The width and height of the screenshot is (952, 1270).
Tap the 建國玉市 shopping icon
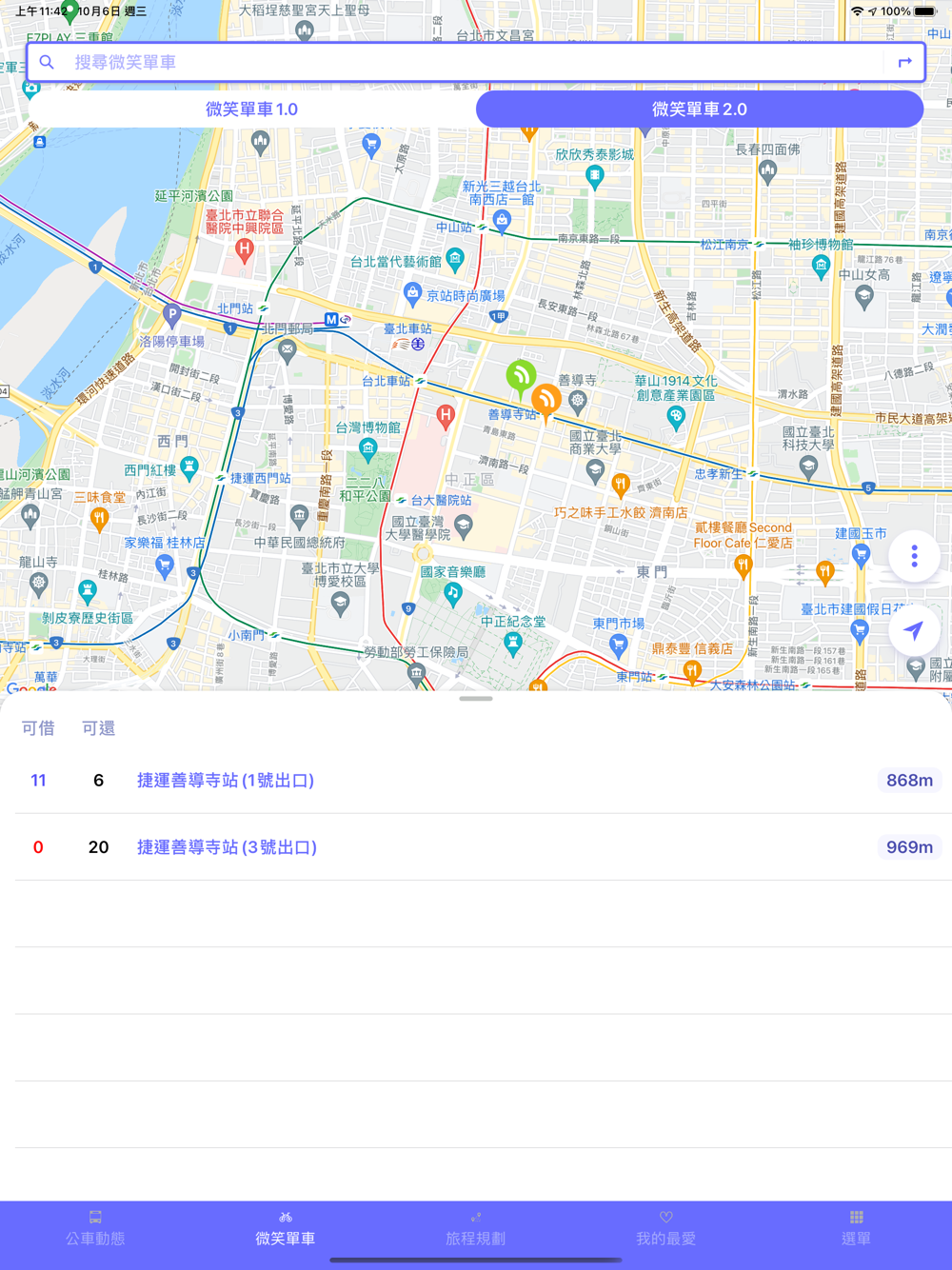pyautogui.click(x=861, y=555)
